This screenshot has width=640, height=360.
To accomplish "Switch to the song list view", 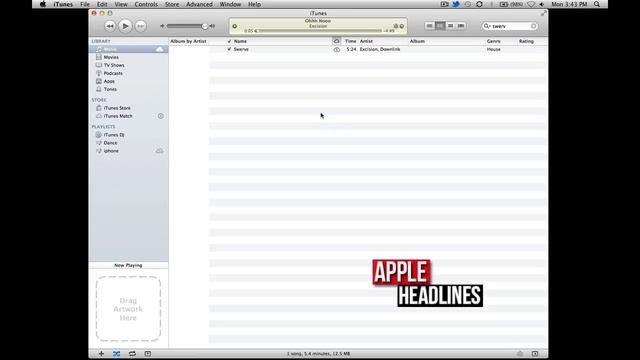I will tap(429, 26).
